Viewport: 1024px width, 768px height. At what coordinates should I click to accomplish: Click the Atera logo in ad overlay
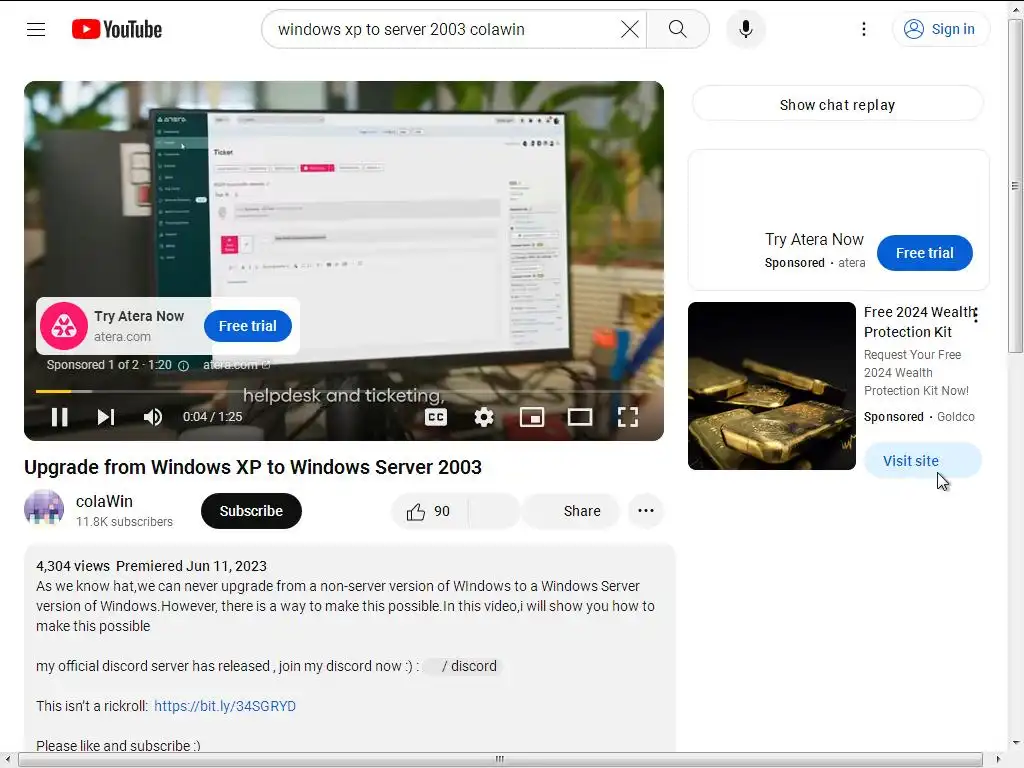point(64,326)
